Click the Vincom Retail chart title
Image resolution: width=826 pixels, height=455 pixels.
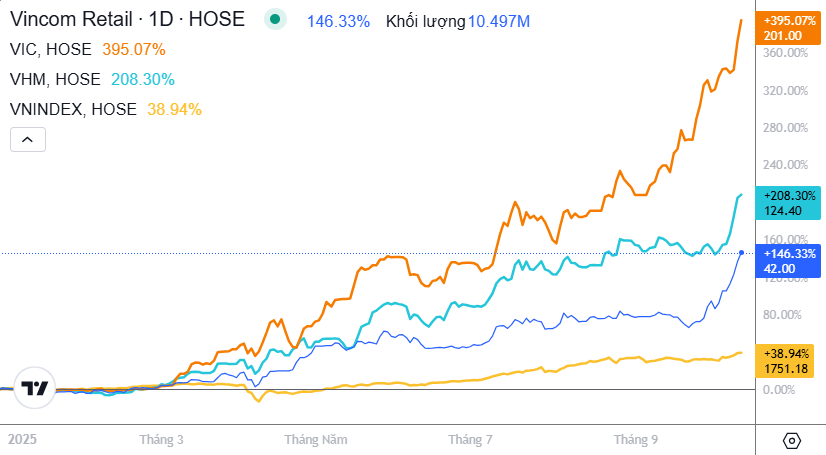click(x=126, y=19)
